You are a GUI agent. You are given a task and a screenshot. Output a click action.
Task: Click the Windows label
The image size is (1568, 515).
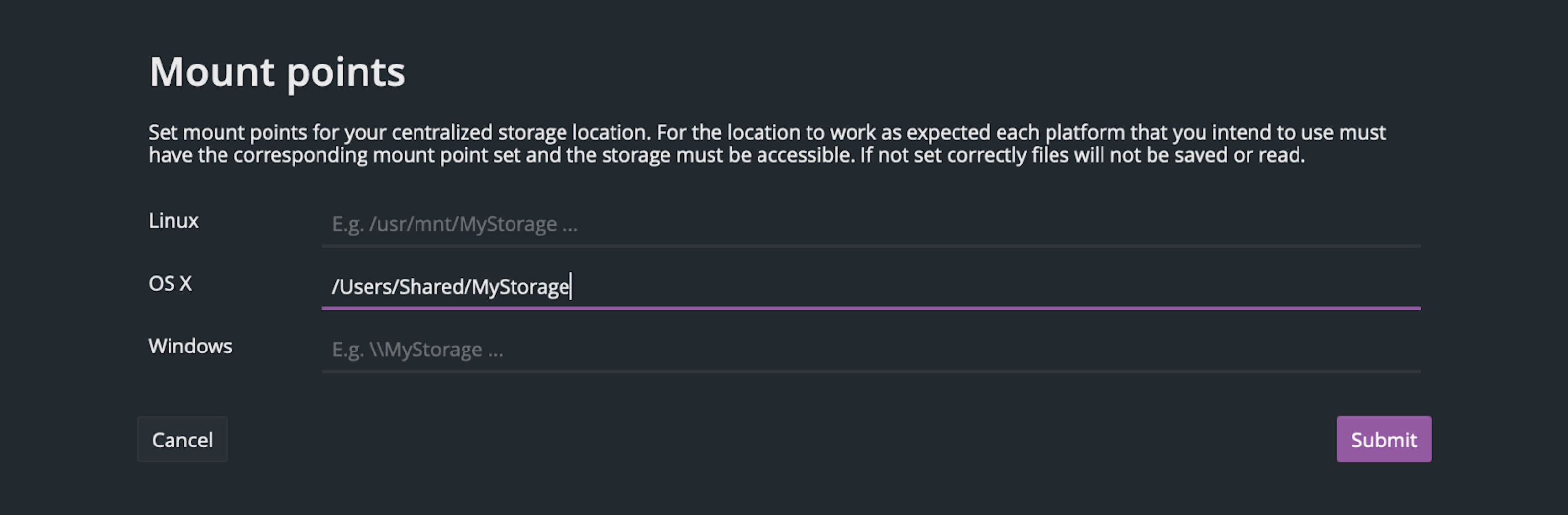click(x=191, y=345)
